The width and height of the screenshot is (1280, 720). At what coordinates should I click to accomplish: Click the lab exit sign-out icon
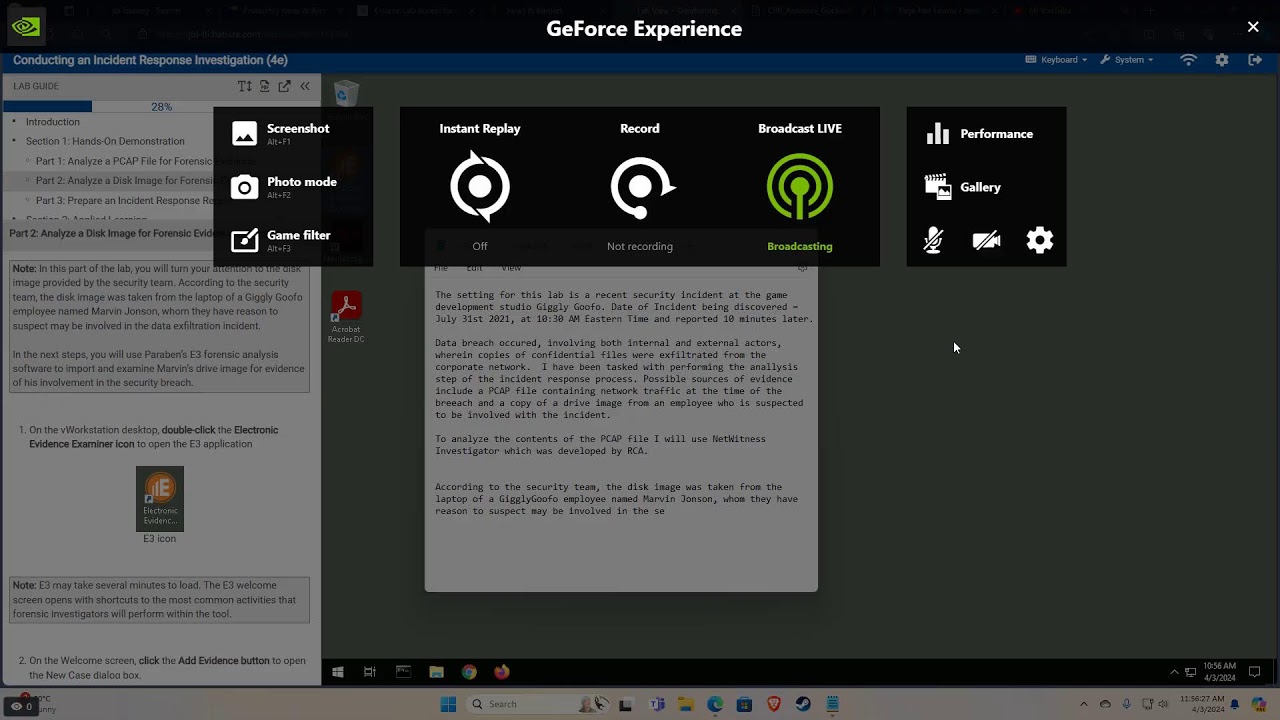click(x=1255, y=60)
